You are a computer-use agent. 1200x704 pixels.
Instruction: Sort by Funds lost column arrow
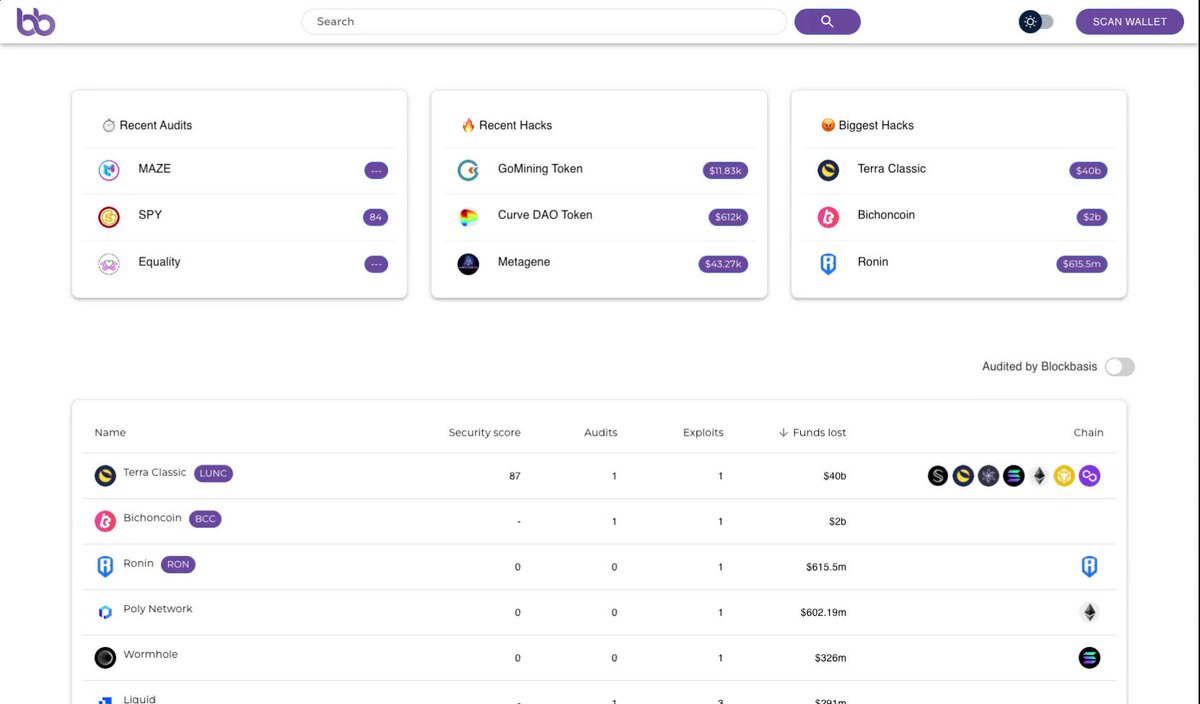coord(783,433)
